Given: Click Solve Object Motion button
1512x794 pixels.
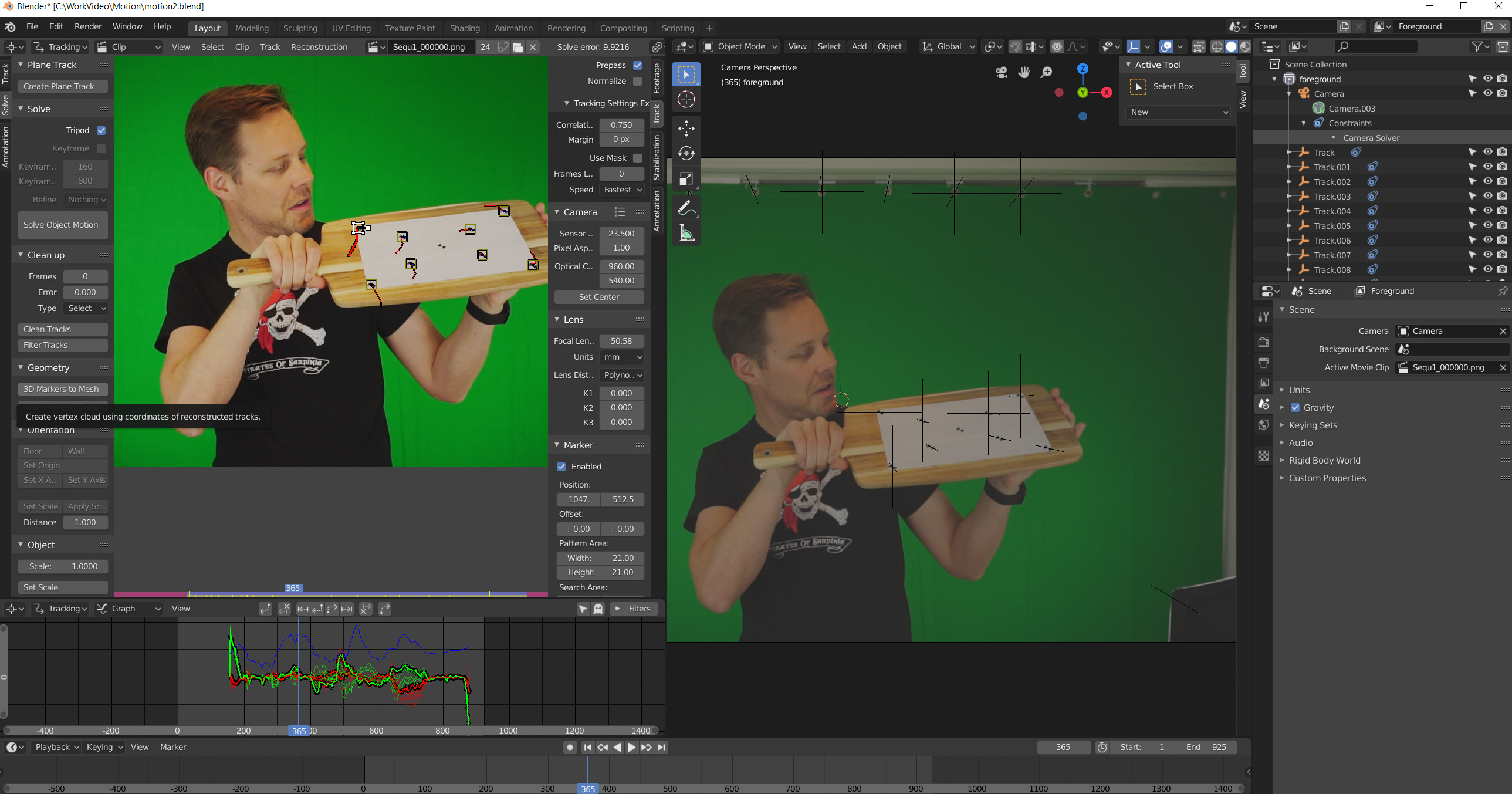Looking at the screenshot, I should (63, 224).
